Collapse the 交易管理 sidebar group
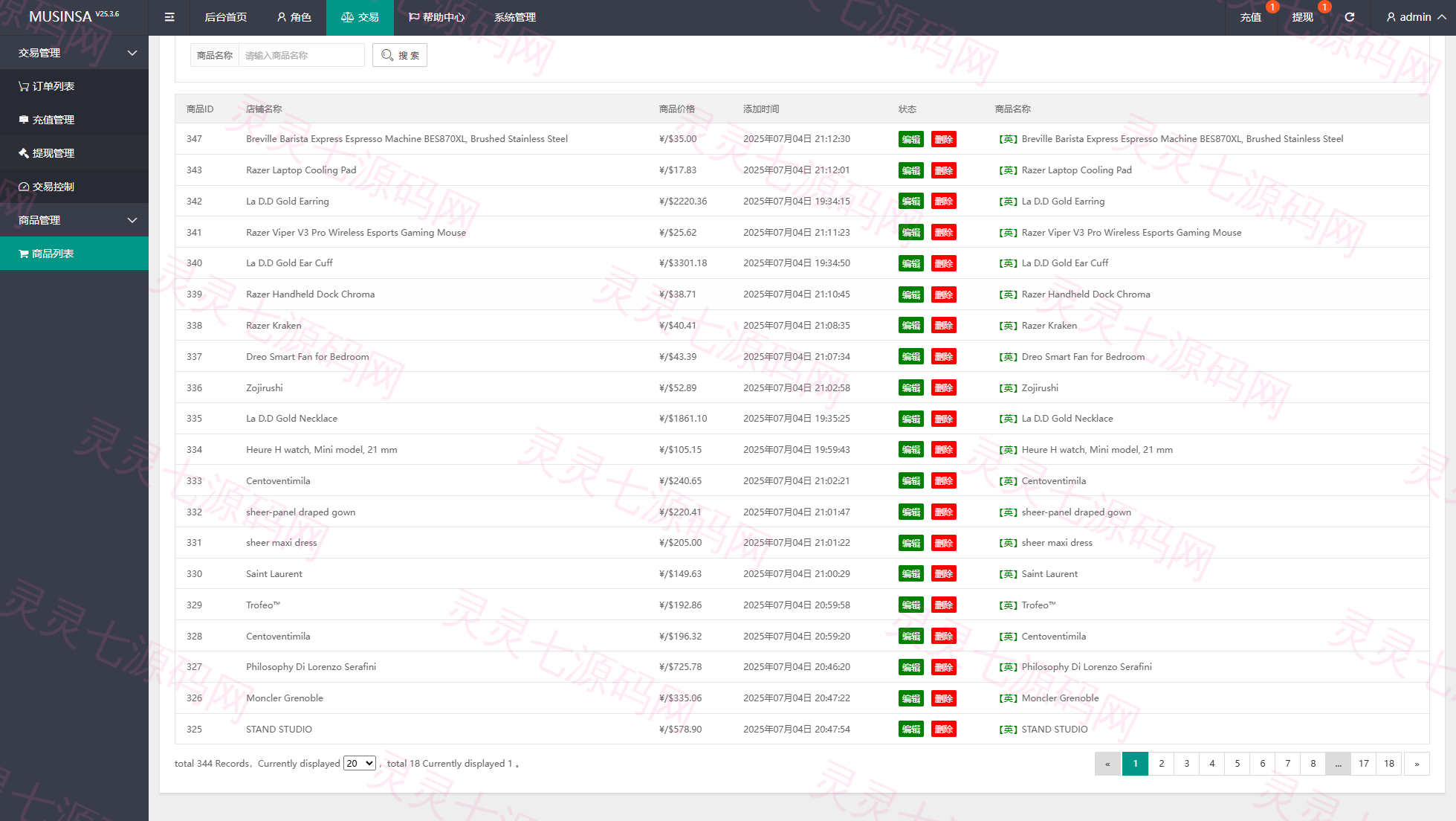This screenshot has width=1456, height=821. pos(74,53)
